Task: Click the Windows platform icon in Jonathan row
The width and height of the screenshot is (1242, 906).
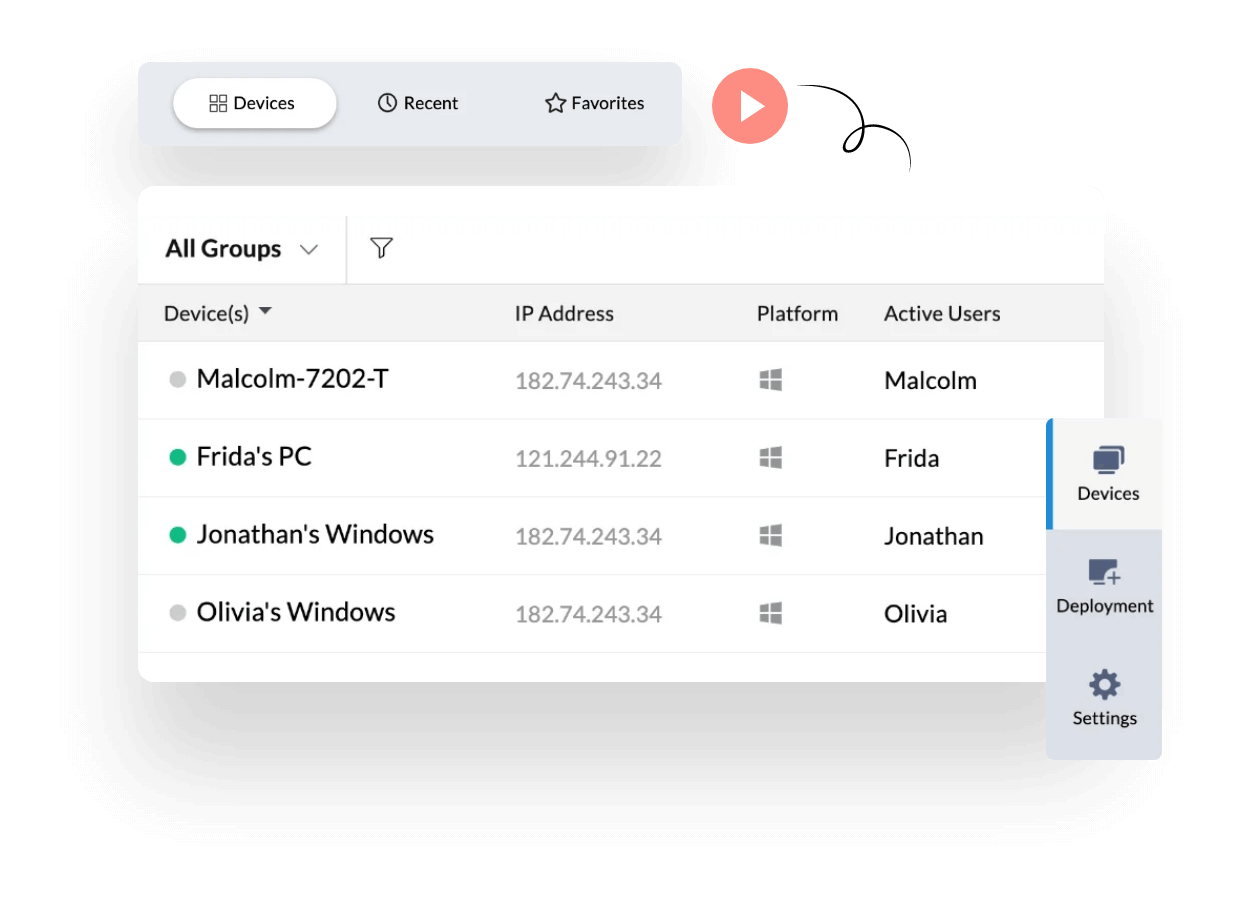Action: point(770,536)
